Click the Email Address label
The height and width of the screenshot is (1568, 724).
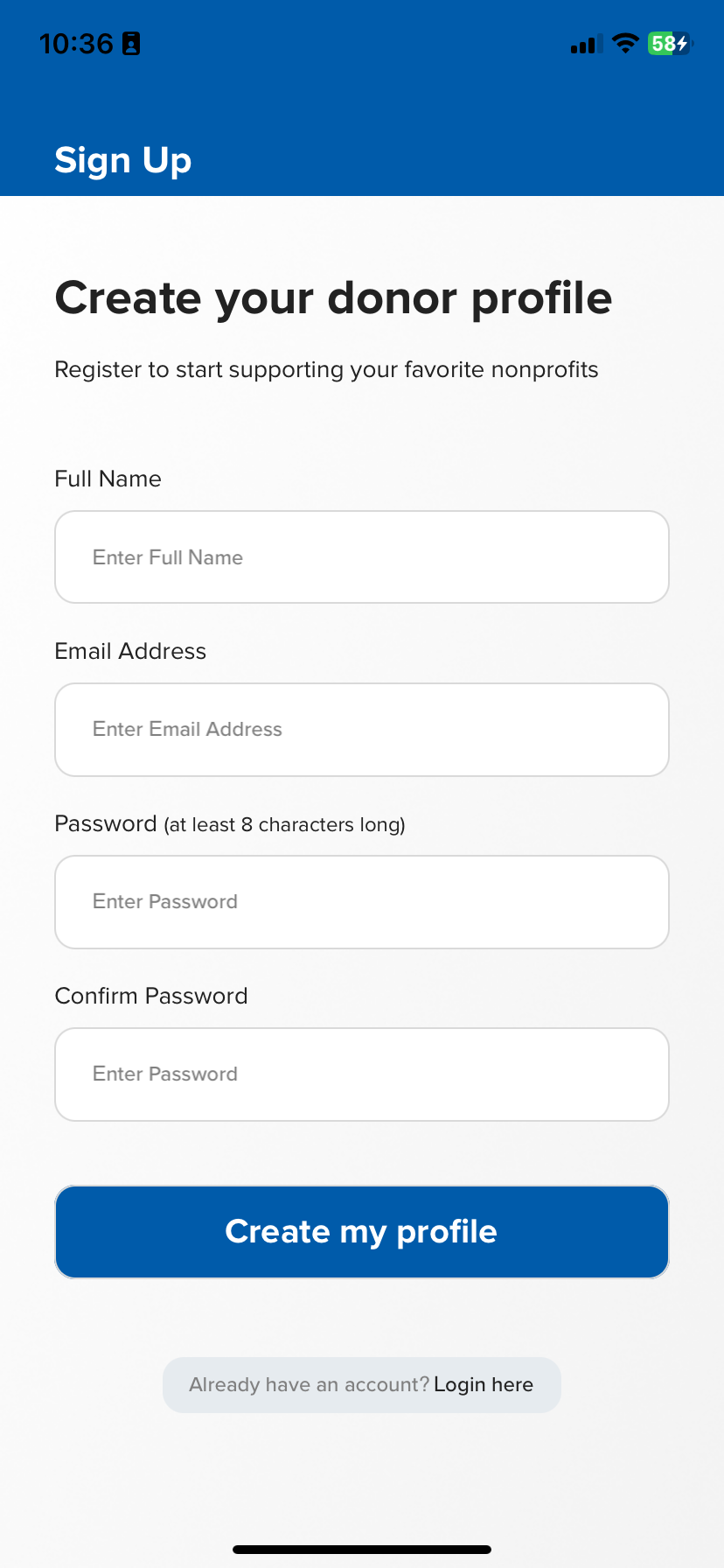tap(130, 651)
